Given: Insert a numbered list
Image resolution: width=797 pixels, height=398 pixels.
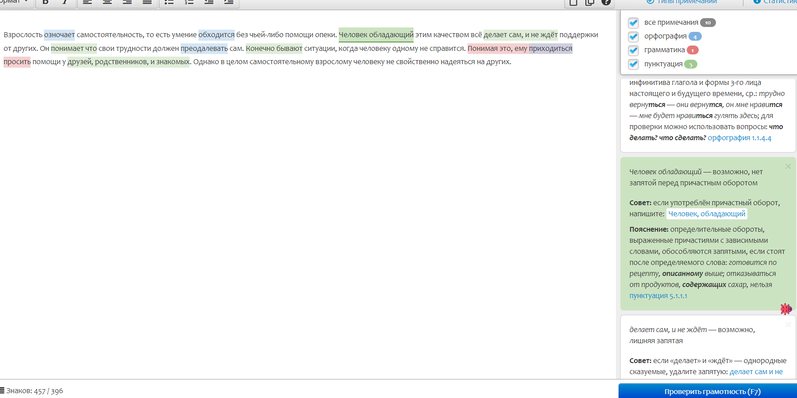Looking at the screenshot, I should [x=189, y=2].
